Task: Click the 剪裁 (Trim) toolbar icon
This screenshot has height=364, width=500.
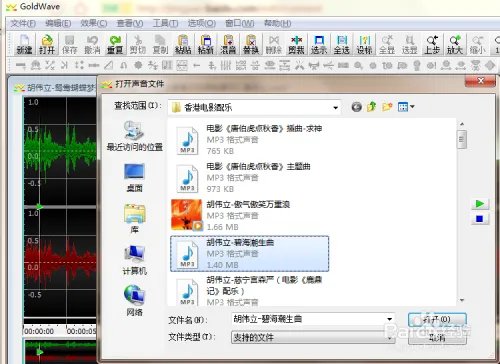Action: (296, 44)
